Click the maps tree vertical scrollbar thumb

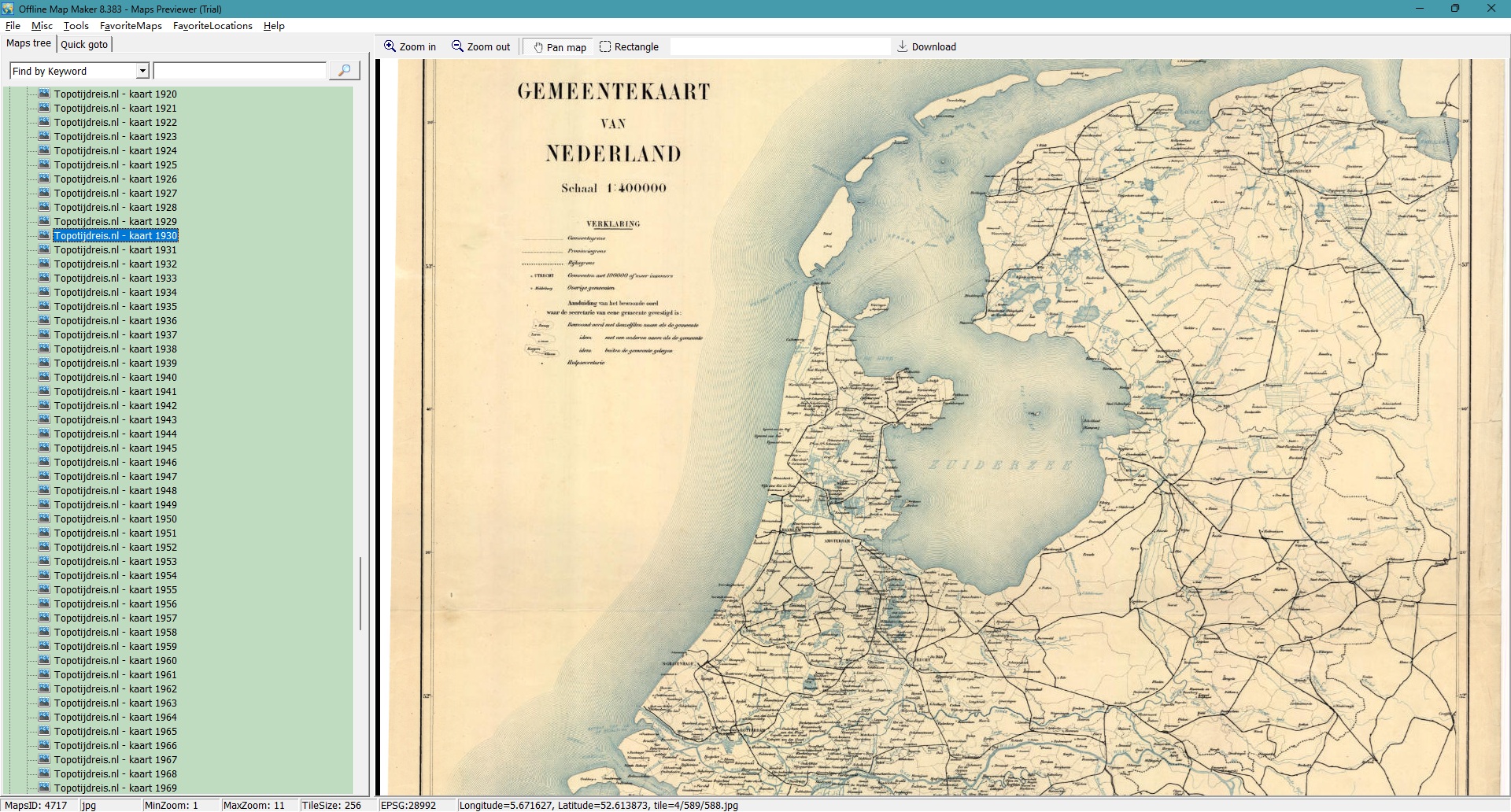[x=360, y=593]
